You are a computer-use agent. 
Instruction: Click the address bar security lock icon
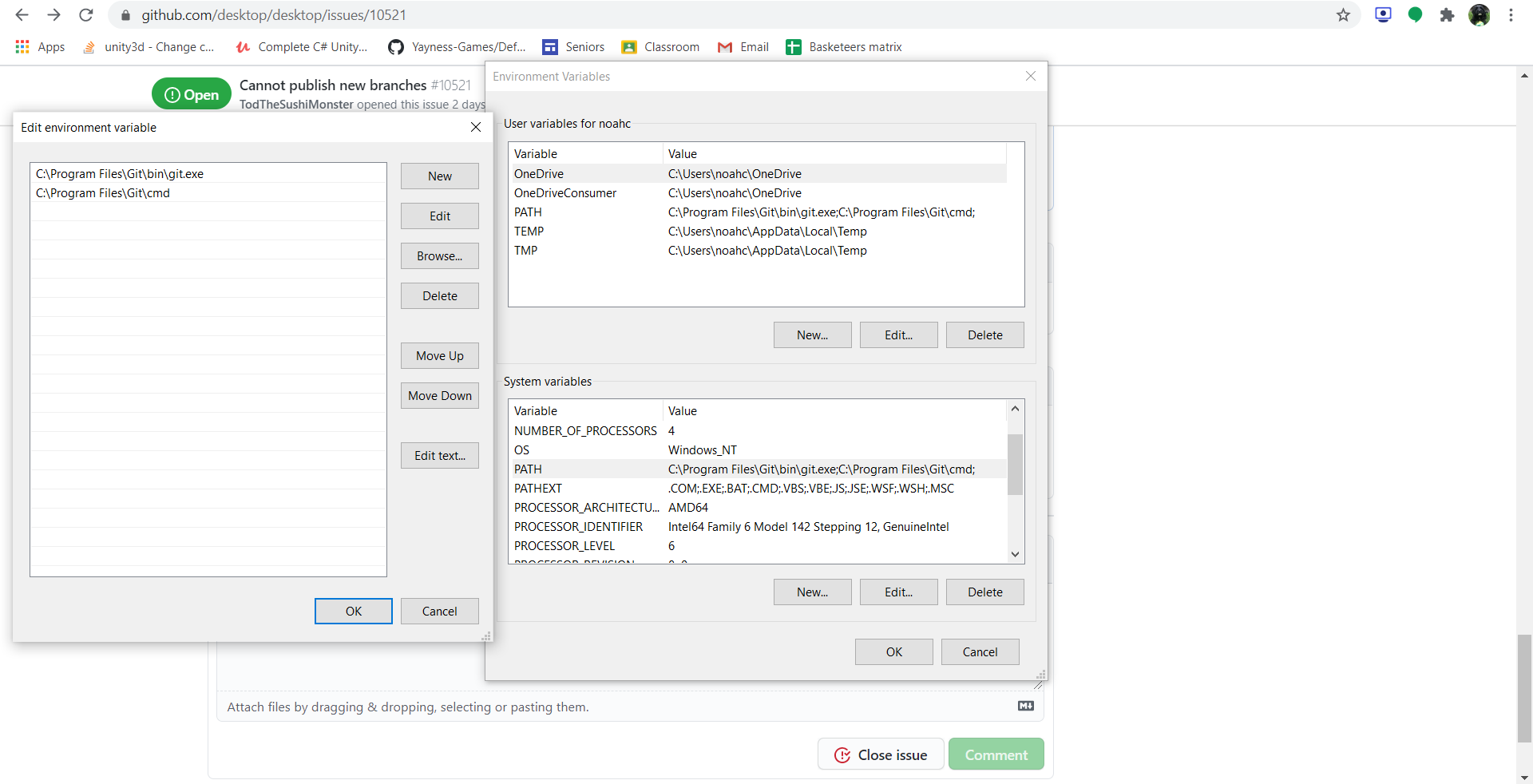click(125, 15)
